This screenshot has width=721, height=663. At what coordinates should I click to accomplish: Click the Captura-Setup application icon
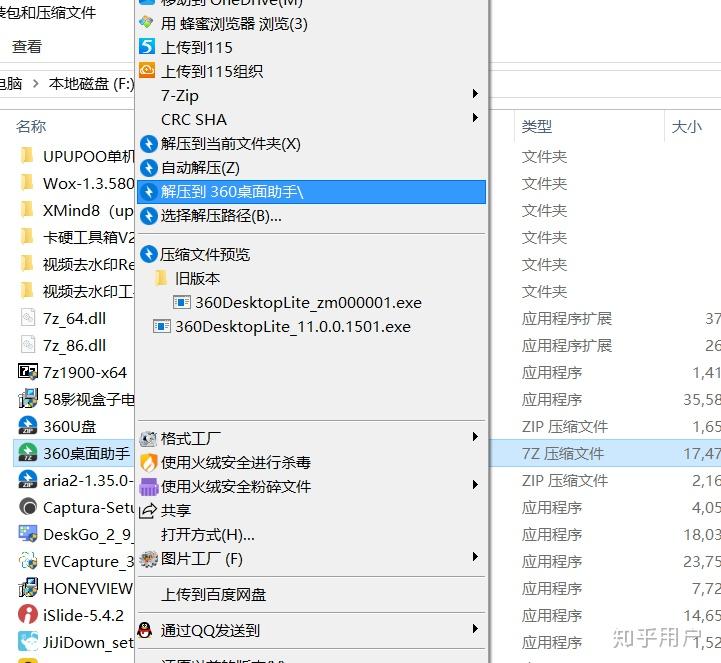[28, 507]
